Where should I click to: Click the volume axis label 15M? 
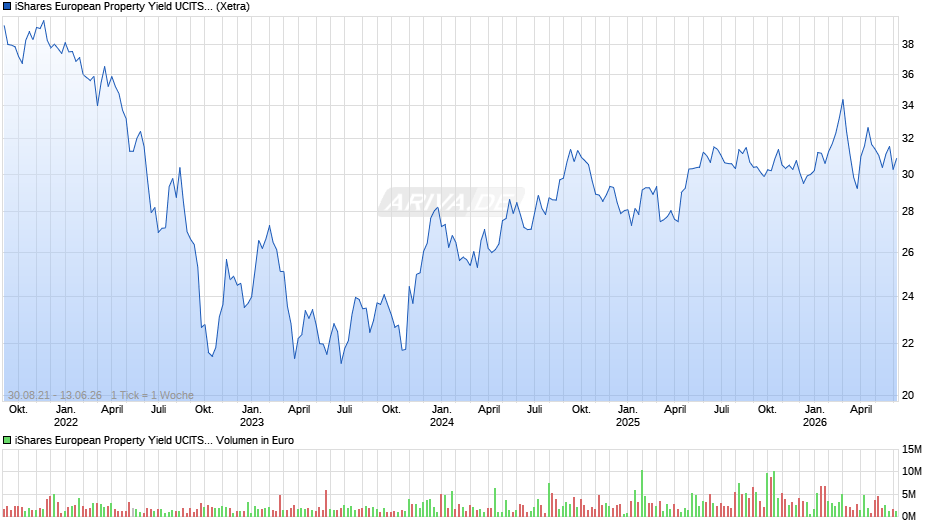coord(911,450)
